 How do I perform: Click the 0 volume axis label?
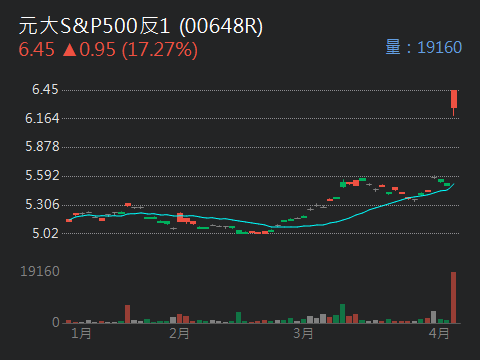tap(56, 322)
